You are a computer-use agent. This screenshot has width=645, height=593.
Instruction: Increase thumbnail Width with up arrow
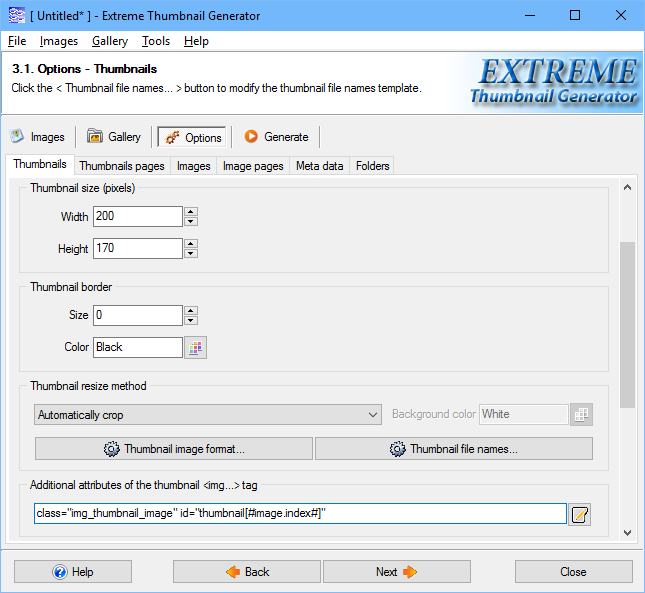(190, 212)
